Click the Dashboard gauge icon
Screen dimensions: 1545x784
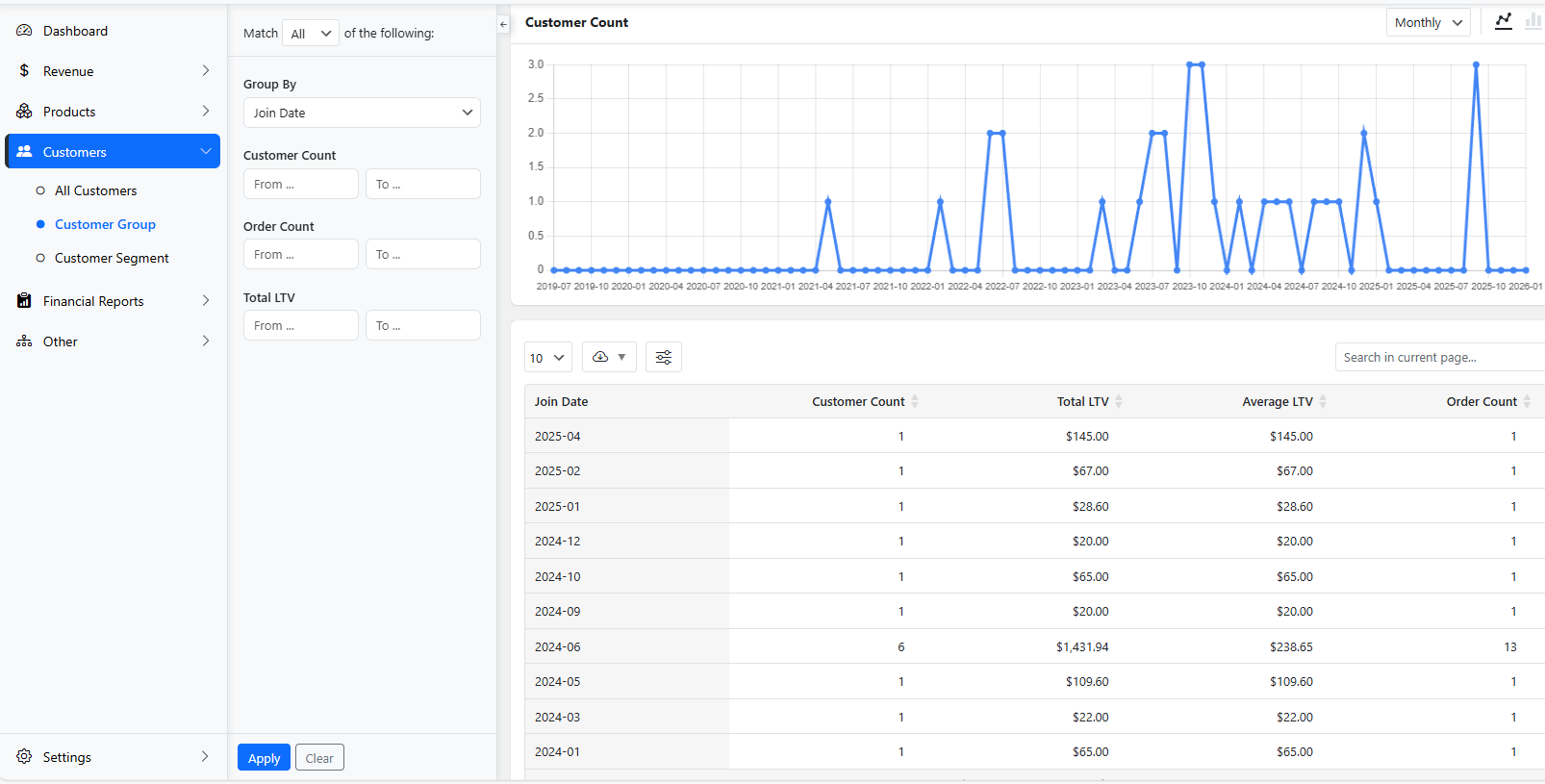click(24, 31)
